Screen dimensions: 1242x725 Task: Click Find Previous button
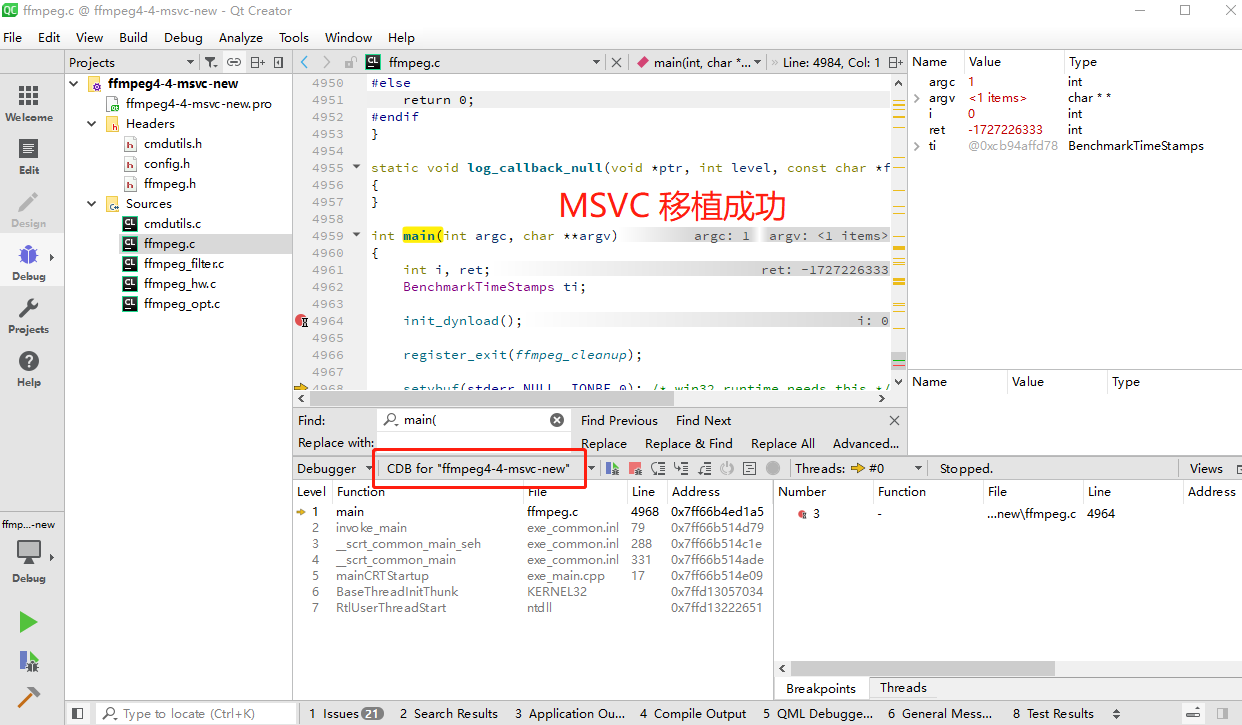coord(619,420)
